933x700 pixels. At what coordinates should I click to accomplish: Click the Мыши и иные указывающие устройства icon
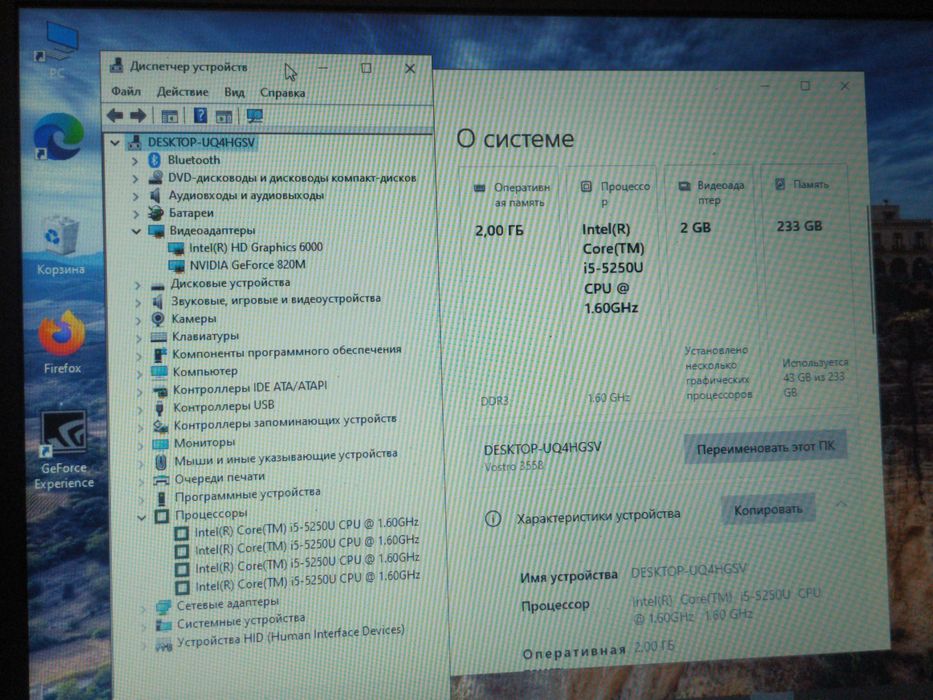161,461
